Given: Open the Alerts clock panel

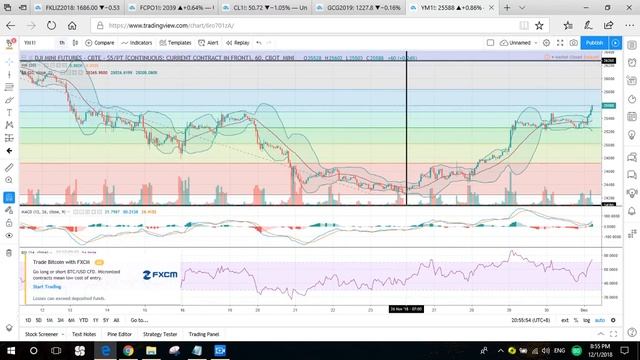Looking at the screenshot, I should pos(632,62).
